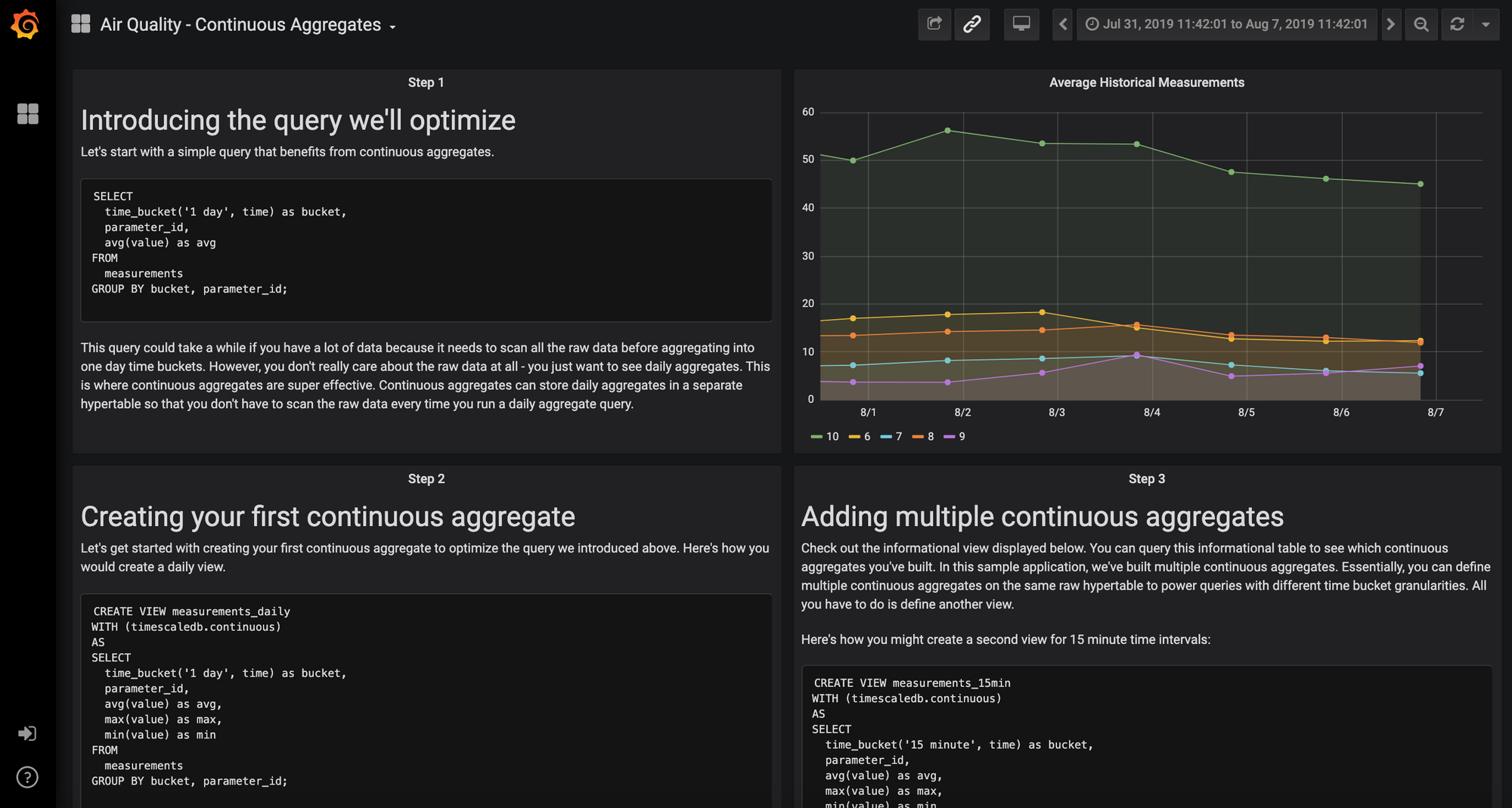1512x808 pixels.
Task: Zoom out time range with magnifier
Action: point(1421,24)
